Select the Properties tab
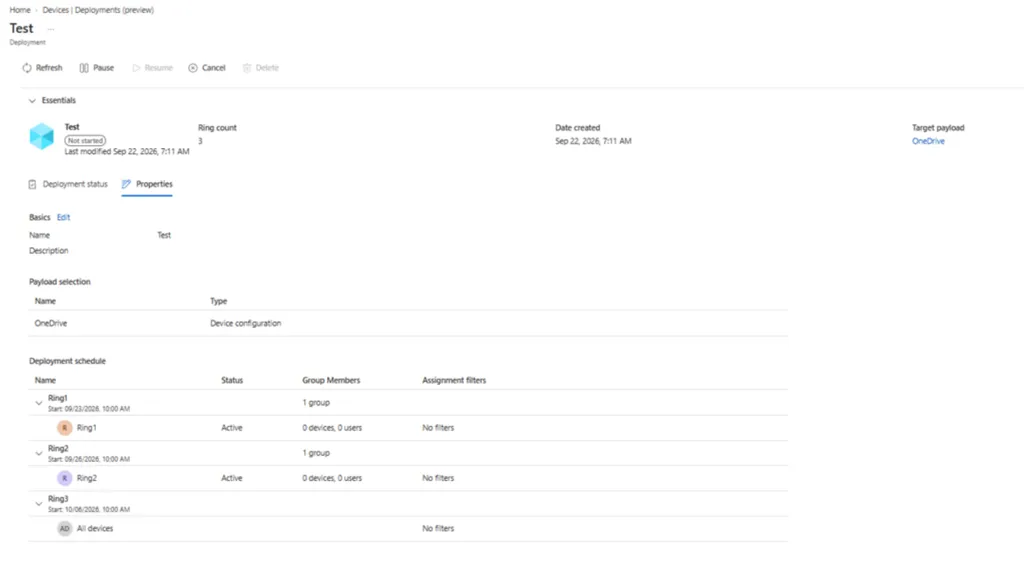Image resolution: width=1024 pixels, height=571 pixels. click(147, 184)
